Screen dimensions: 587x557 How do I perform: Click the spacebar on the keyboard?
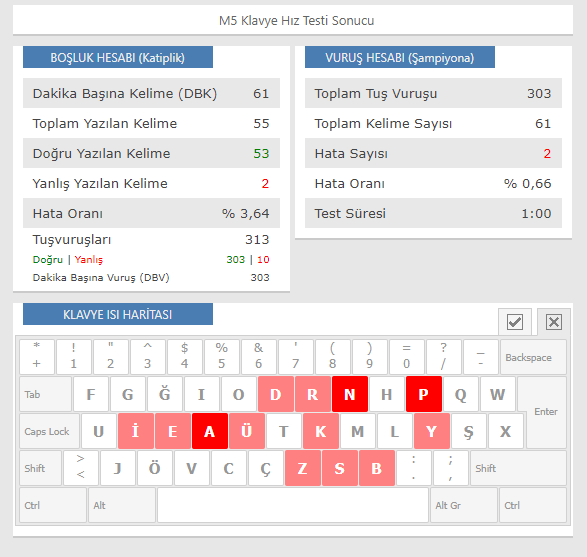point(293,505)
